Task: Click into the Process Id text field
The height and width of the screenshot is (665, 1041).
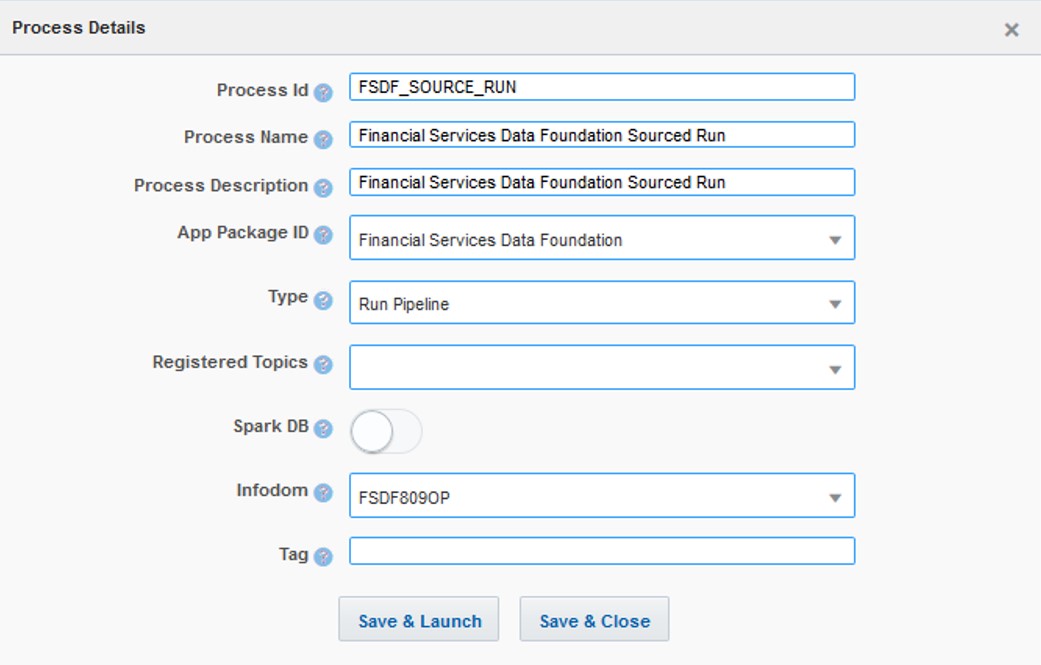Action: tap(601, 87)
